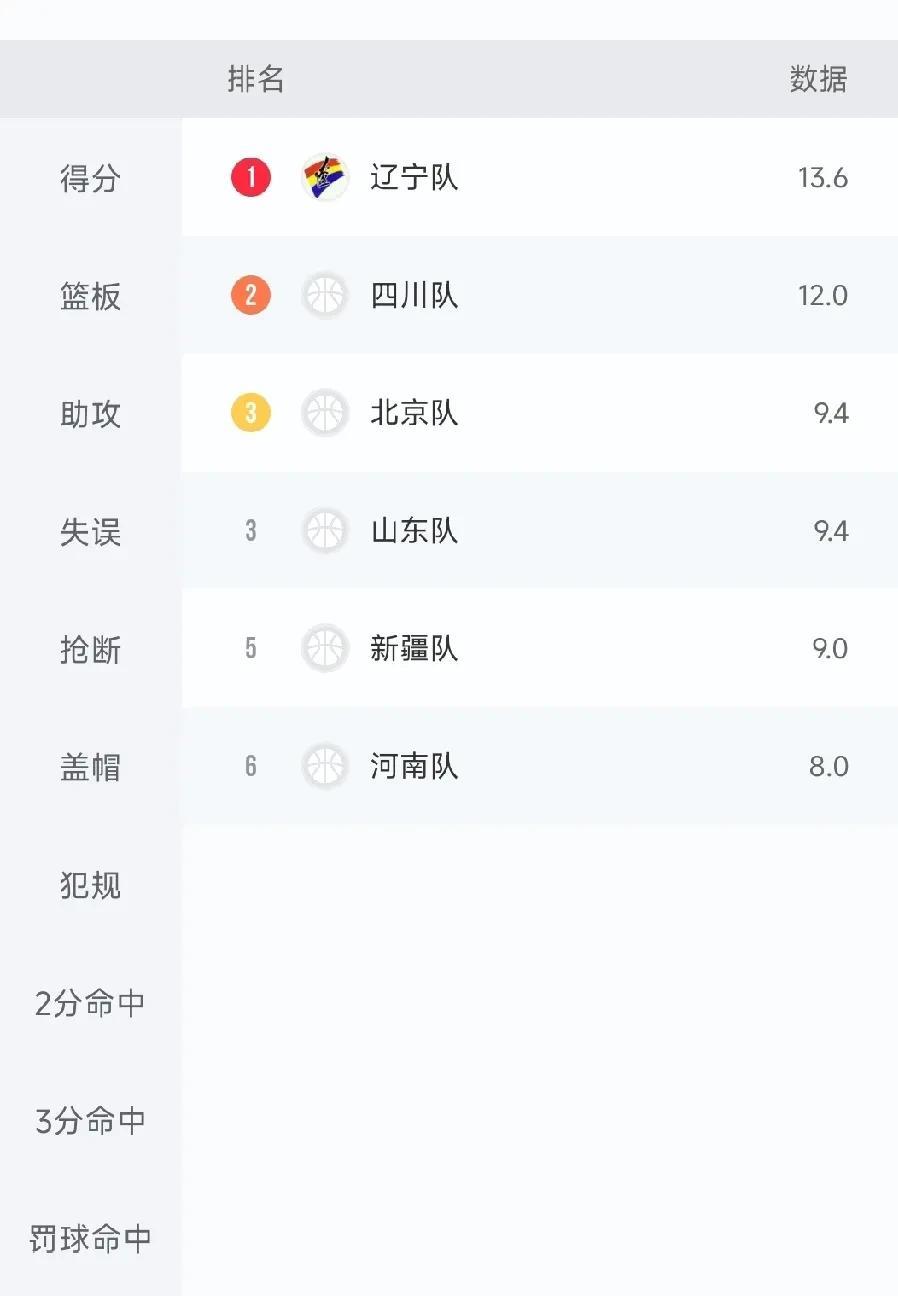Show the 失误 rankings tab
This screenshot has width=898, height=1296.
click(91, 532)
